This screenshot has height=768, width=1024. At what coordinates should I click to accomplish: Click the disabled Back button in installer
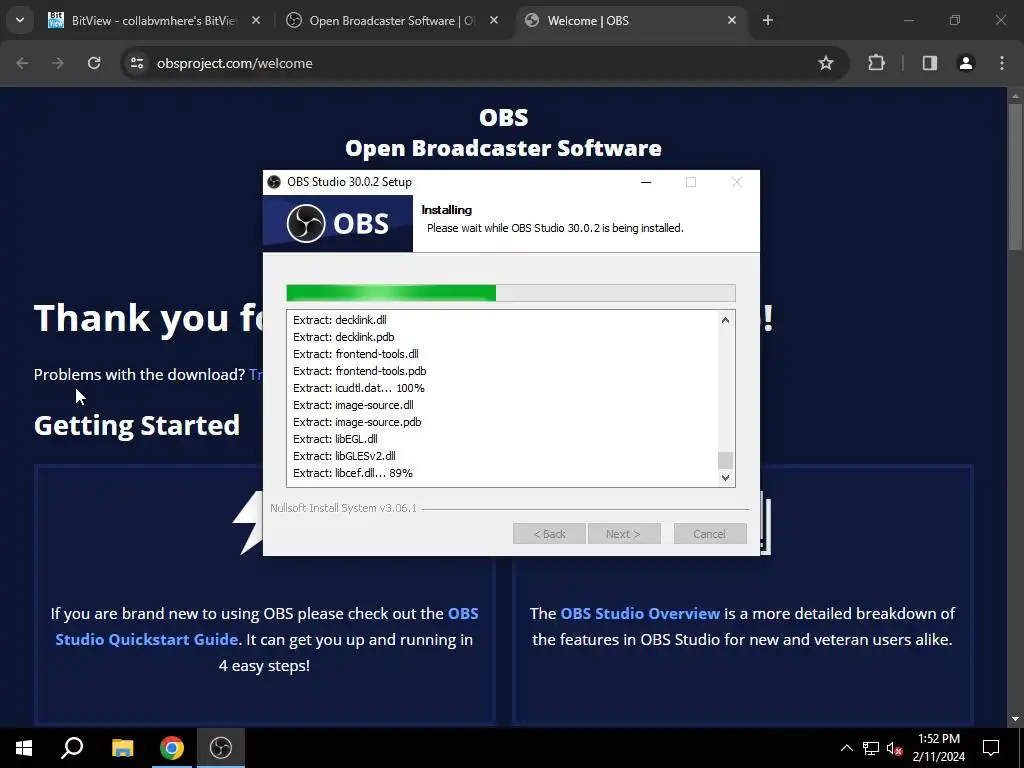tap(549, 534)
